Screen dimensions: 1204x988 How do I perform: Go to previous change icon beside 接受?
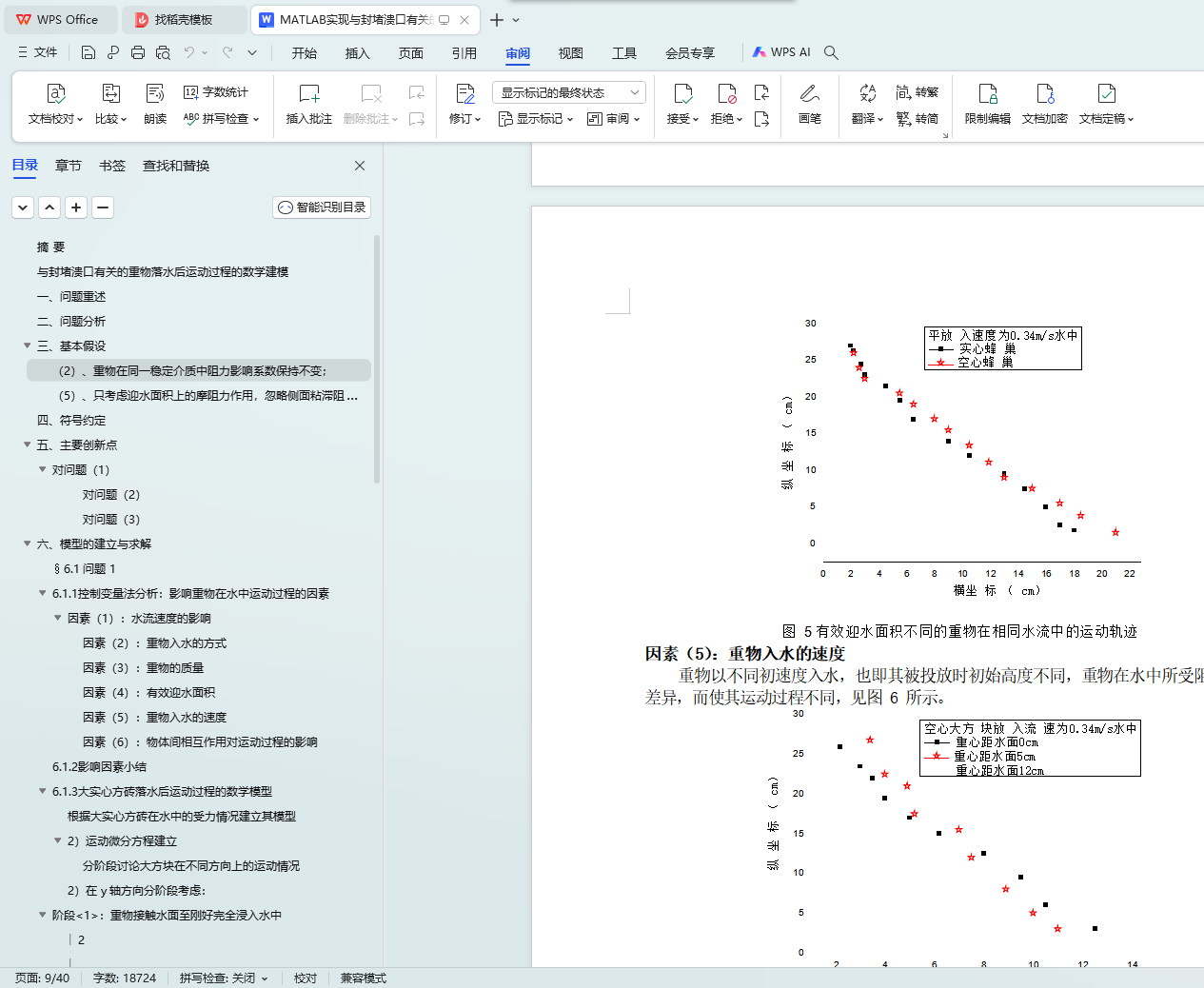(761, 92)
